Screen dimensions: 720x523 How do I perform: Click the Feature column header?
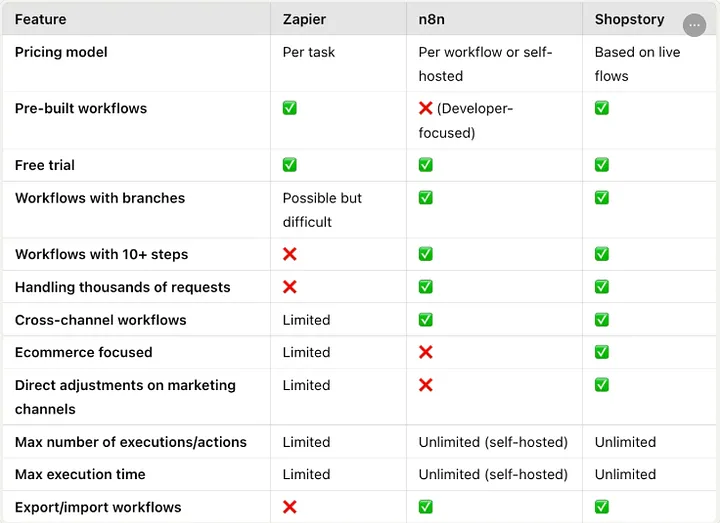pyautogui.click(x=42, y=19)
